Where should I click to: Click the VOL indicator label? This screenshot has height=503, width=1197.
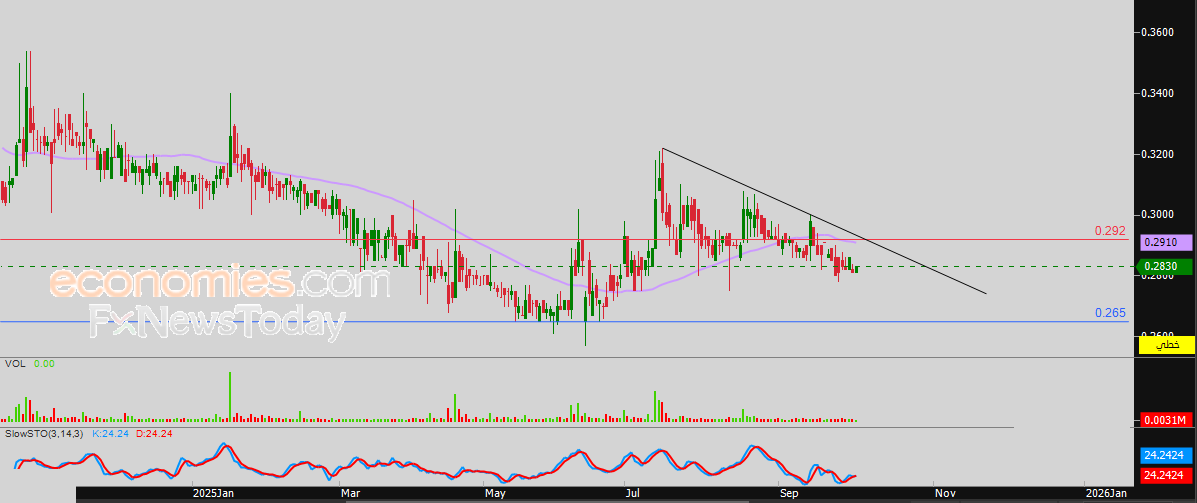[15, 364]
